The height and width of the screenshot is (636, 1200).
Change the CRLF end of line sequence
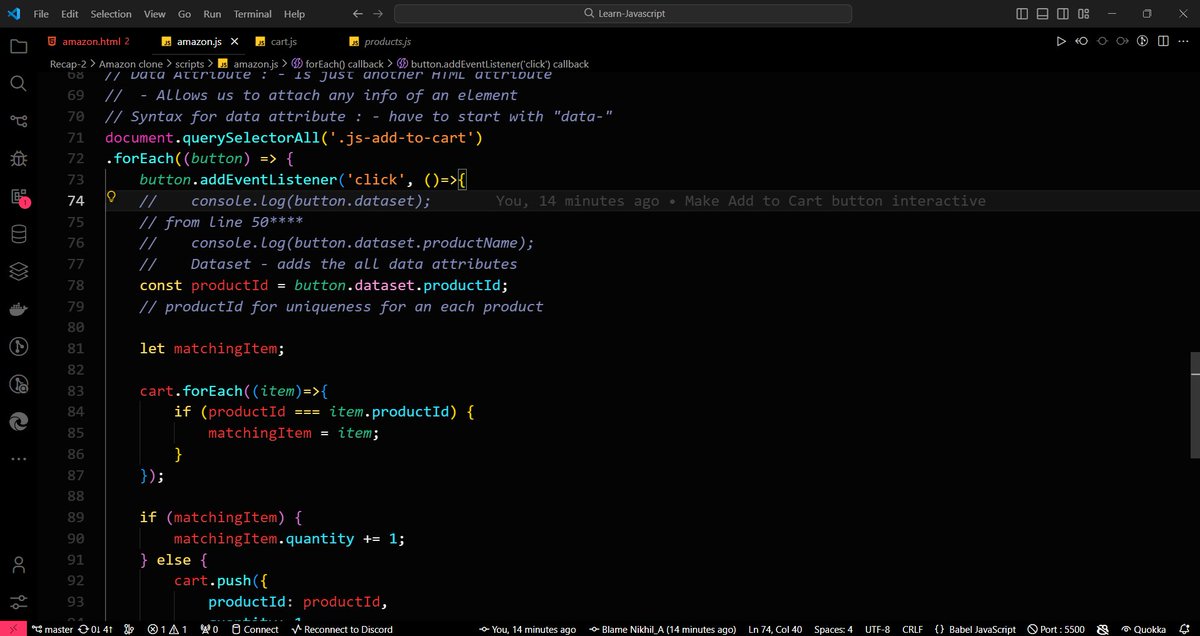(912, 629)
